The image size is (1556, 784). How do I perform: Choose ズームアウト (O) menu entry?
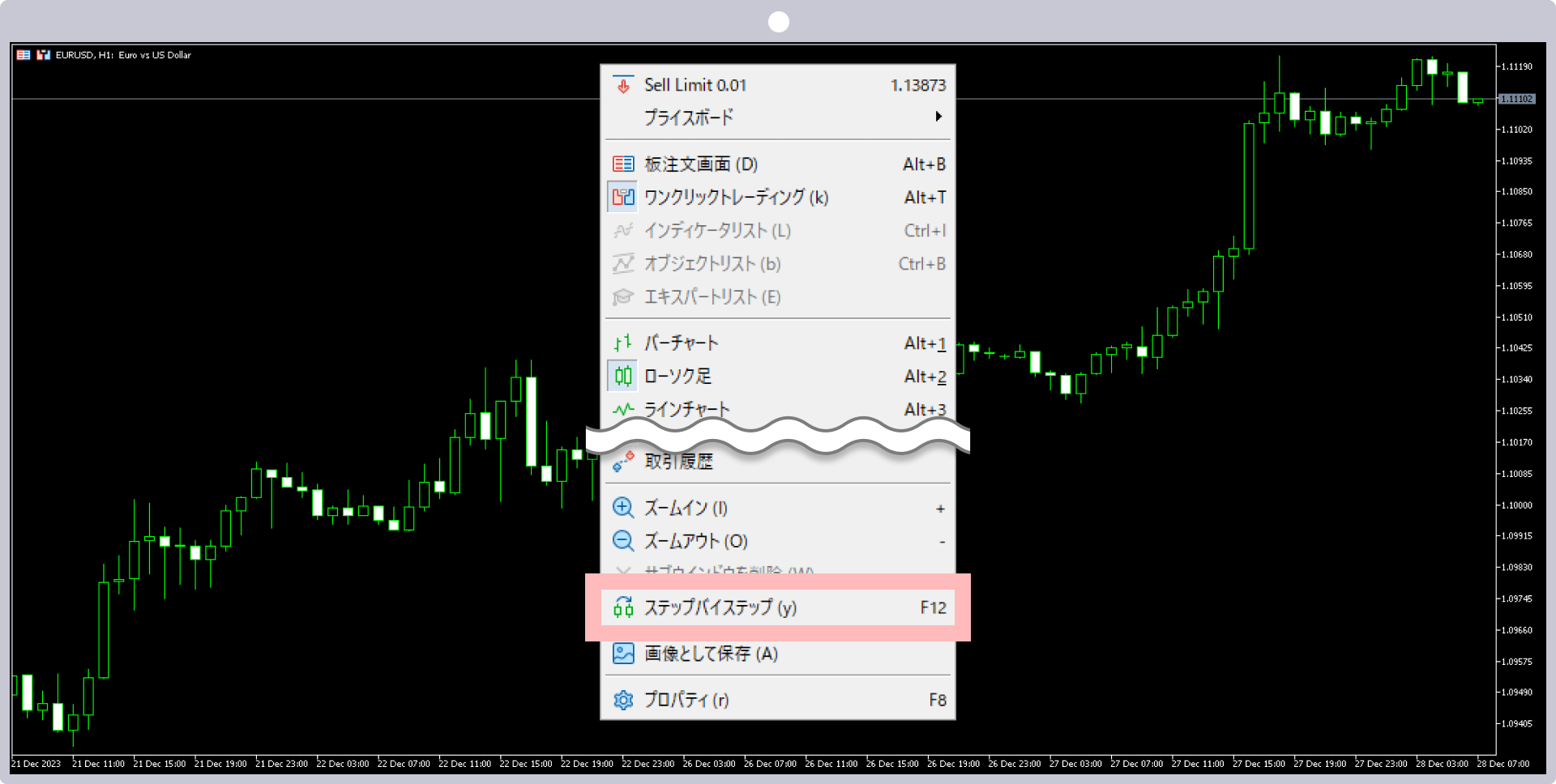(x=778, y=541)
